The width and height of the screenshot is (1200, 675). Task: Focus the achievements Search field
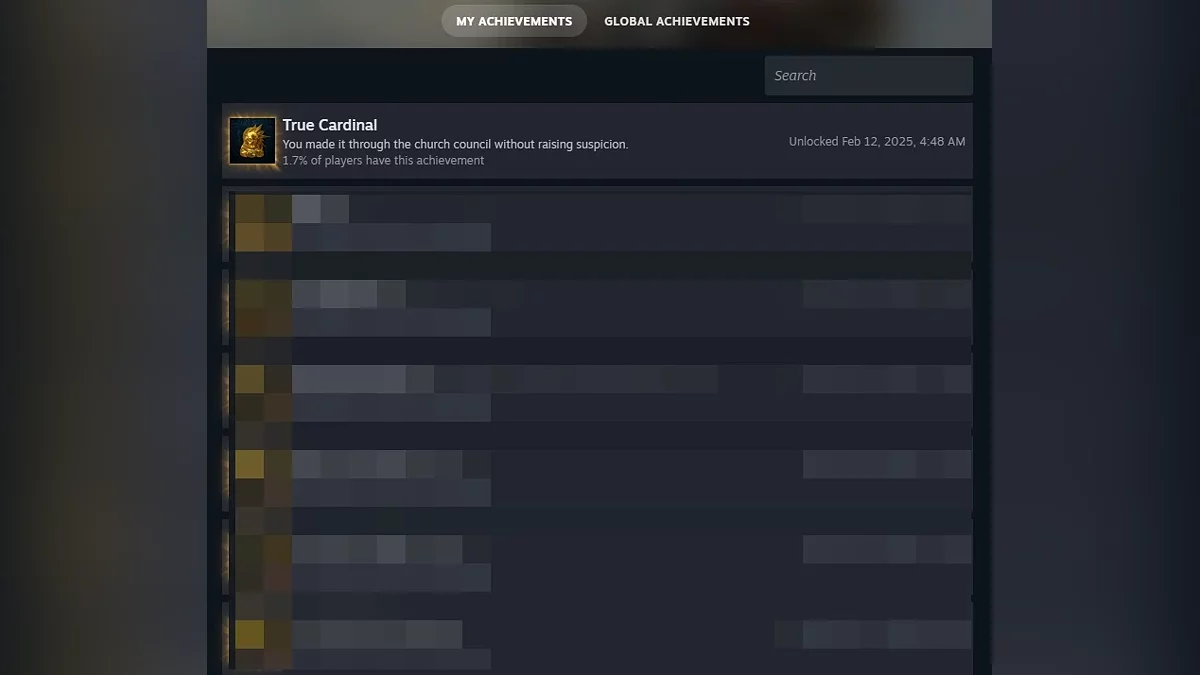[868, 76]
